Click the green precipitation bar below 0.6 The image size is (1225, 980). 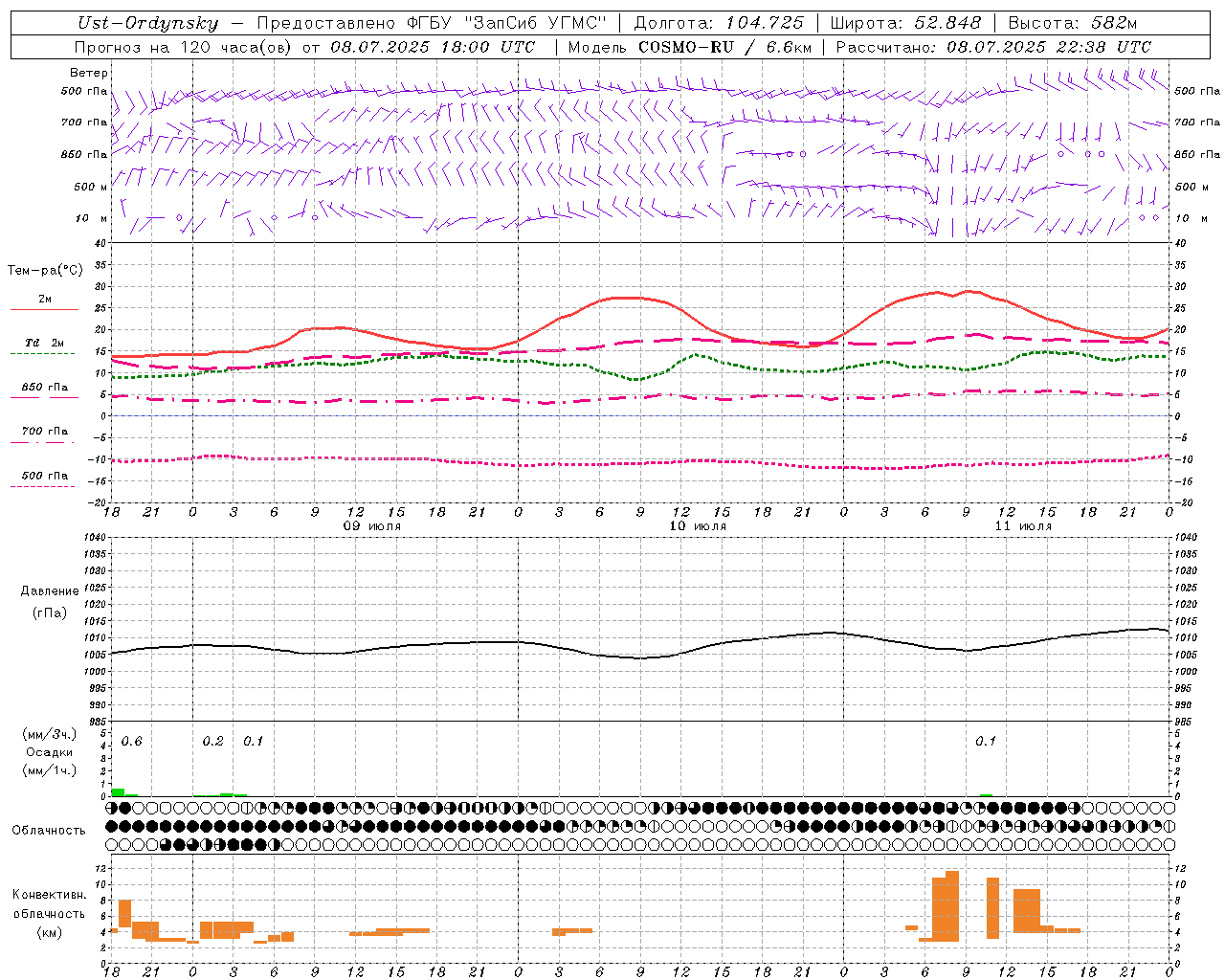click(x=118, y=792)
